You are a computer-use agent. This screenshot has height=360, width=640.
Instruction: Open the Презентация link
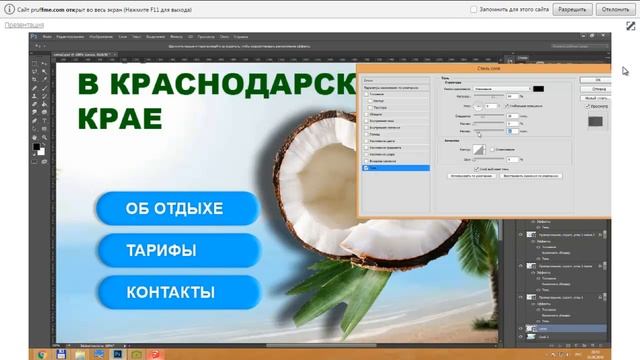tap(24, 25)
